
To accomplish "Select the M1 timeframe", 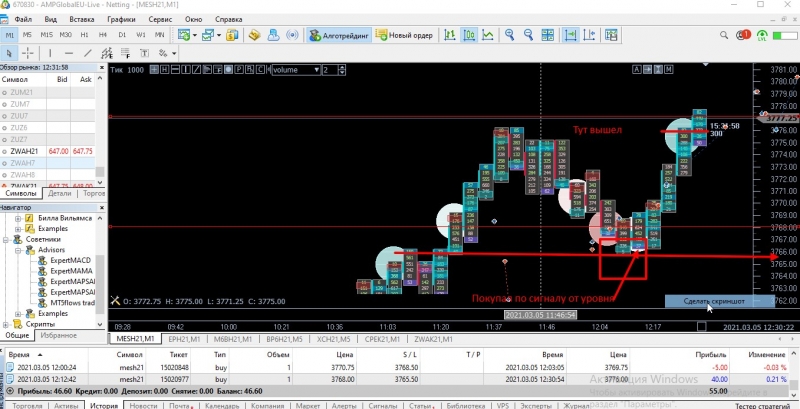I will [10, 35].
